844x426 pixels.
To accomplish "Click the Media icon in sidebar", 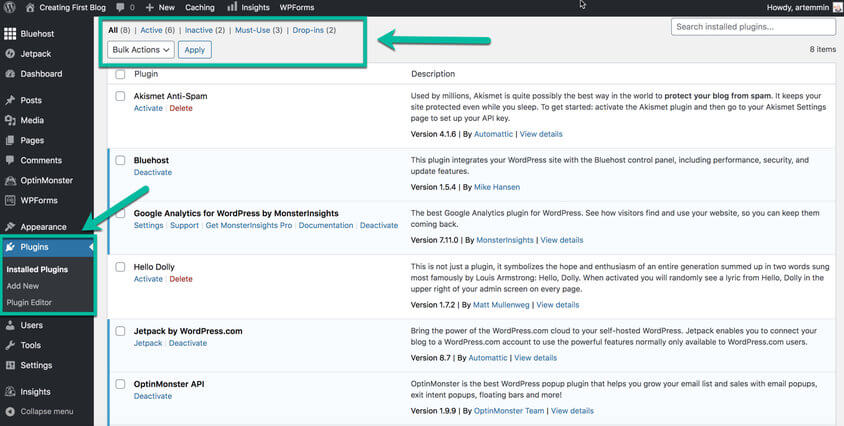I will [x=10, y=120].
